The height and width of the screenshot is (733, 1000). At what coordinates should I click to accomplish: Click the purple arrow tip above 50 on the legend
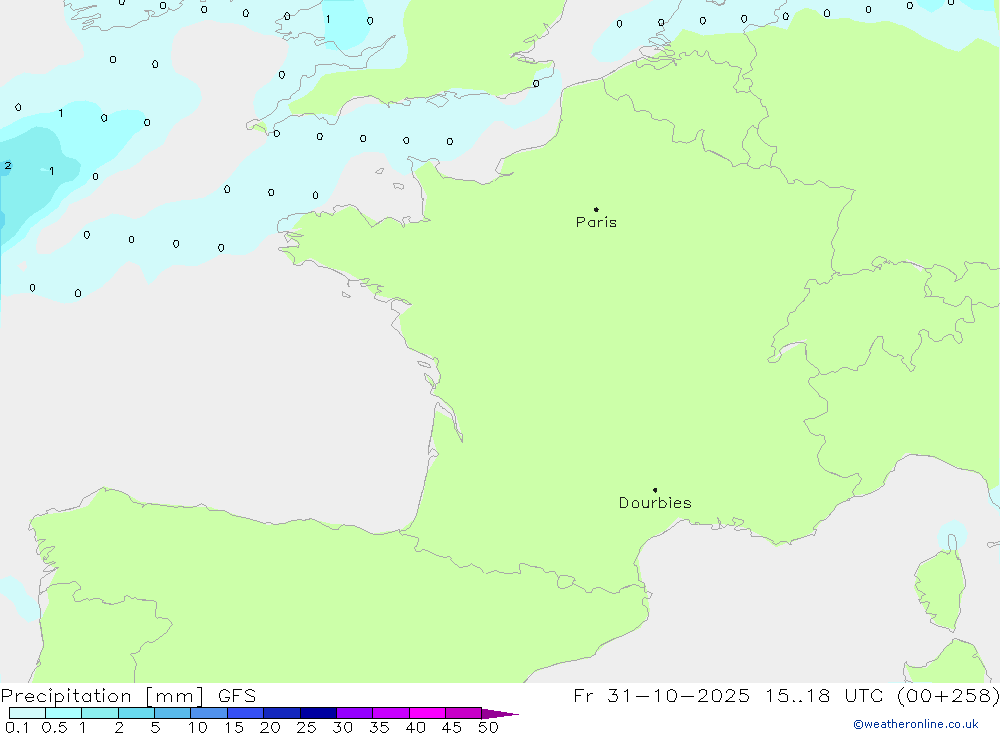click(501, 714)
